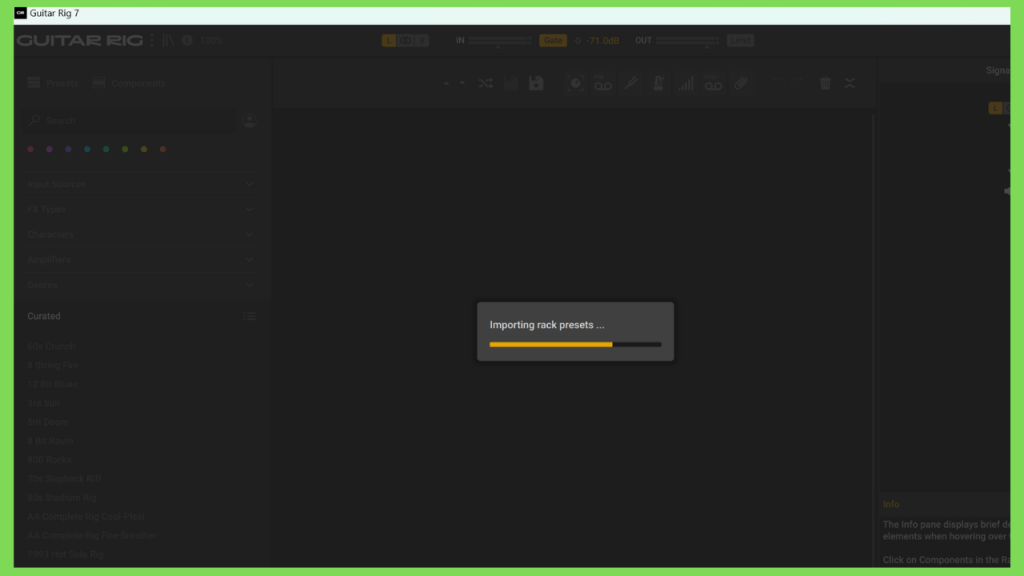Click the Curated list header
Image resolution: width=1024 pixels, height=576 pixels.
[44, 316]
